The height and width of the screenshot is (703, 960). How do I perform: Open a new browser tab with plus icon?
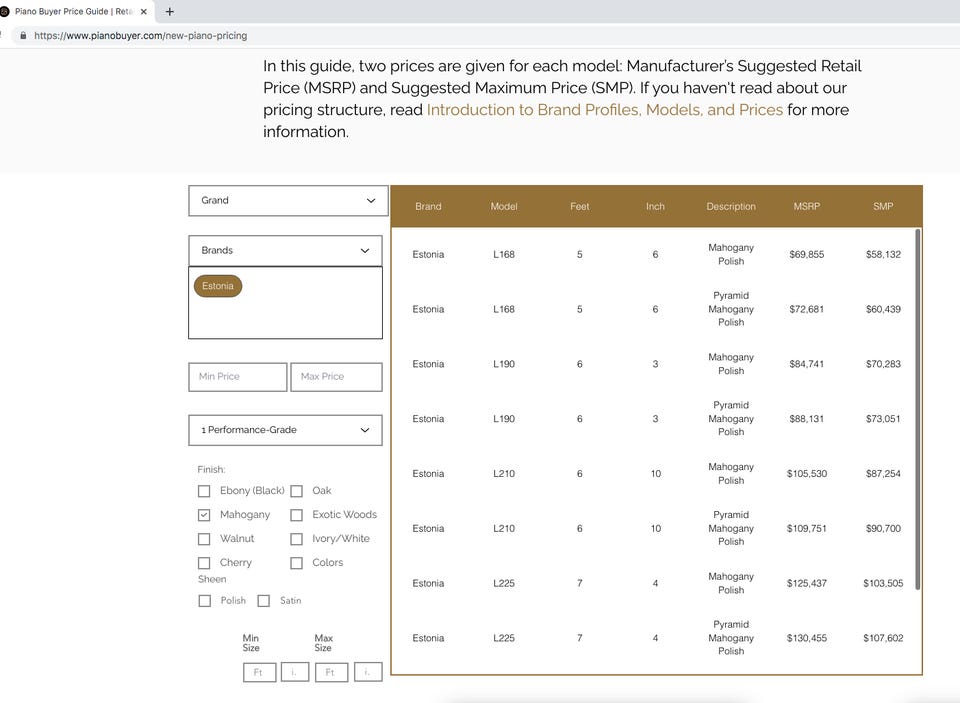(170, 11)
